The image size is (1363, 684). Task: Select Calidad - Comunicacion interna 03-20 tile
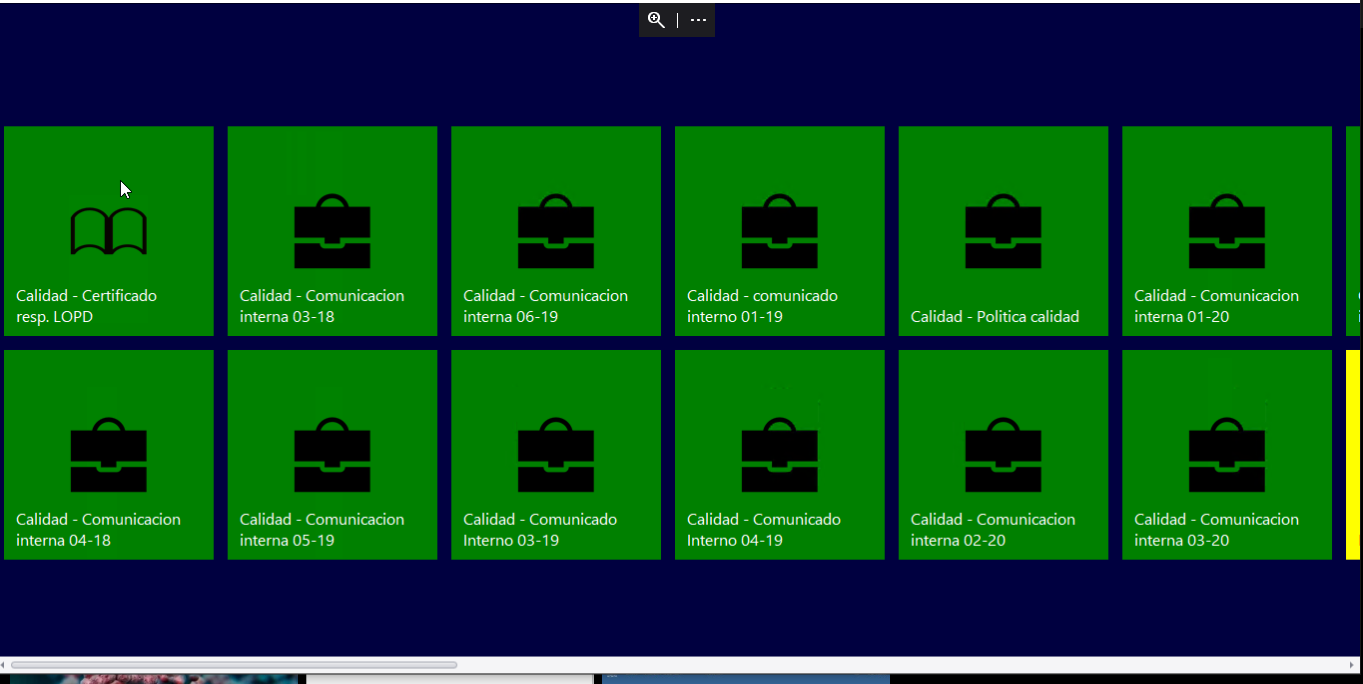(x=1227, y=455)
